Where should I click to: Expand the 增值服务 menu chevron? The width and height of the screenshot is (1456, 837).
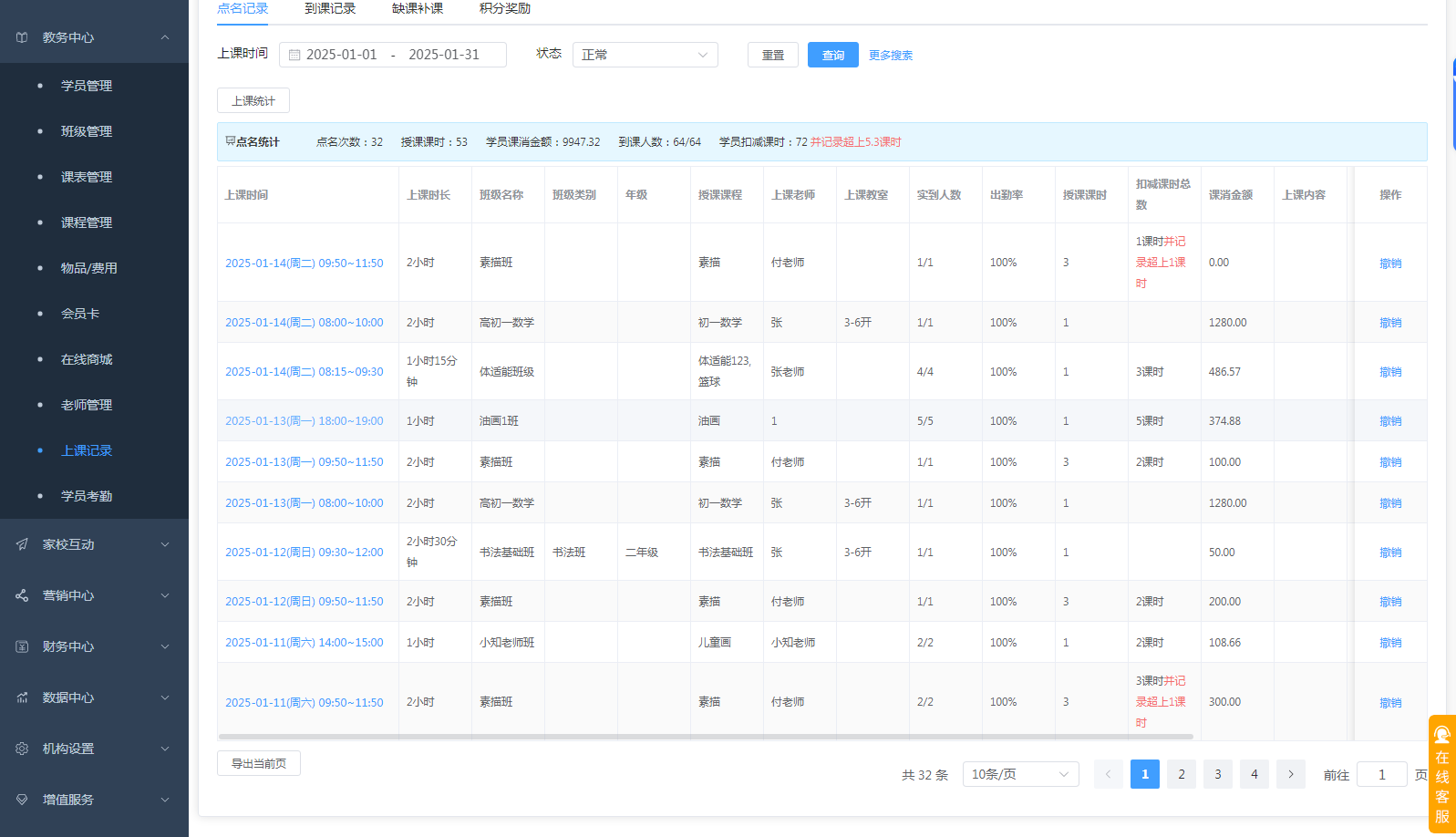(165, 800)
